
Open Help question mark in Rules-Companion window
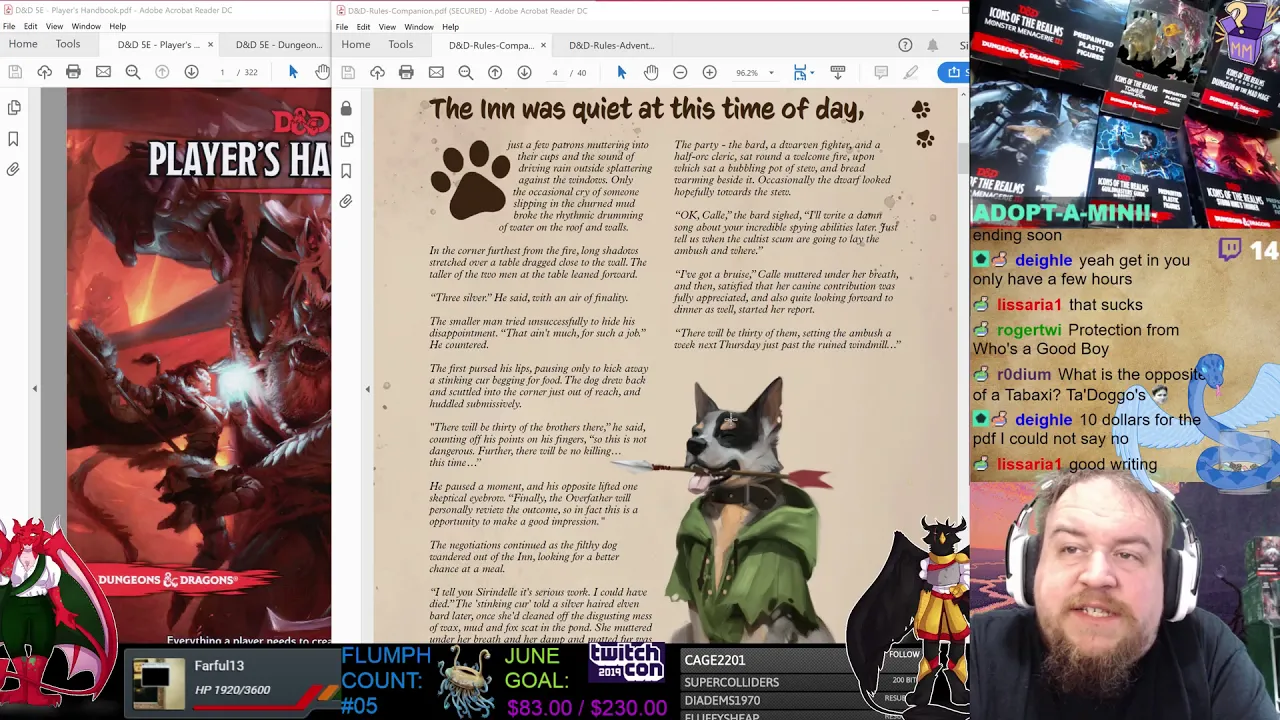[905, 45]
